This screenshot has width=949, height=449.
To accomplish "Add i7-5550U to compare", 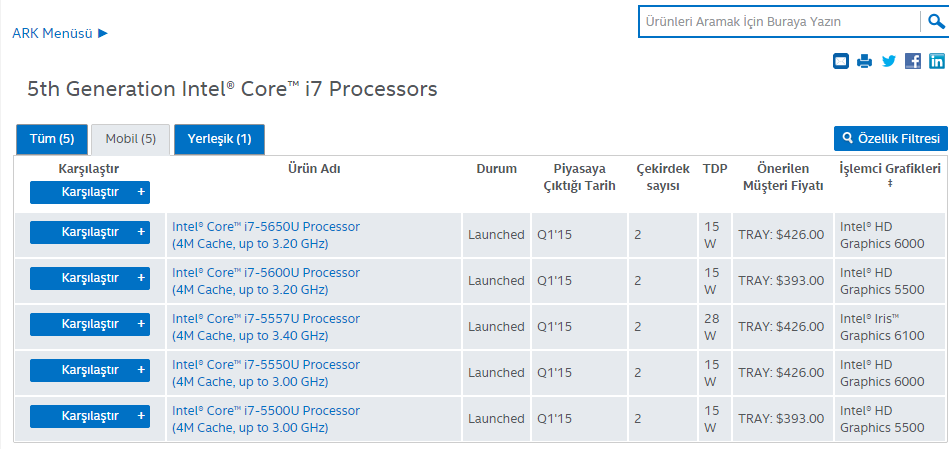I will tap(90, 370).
